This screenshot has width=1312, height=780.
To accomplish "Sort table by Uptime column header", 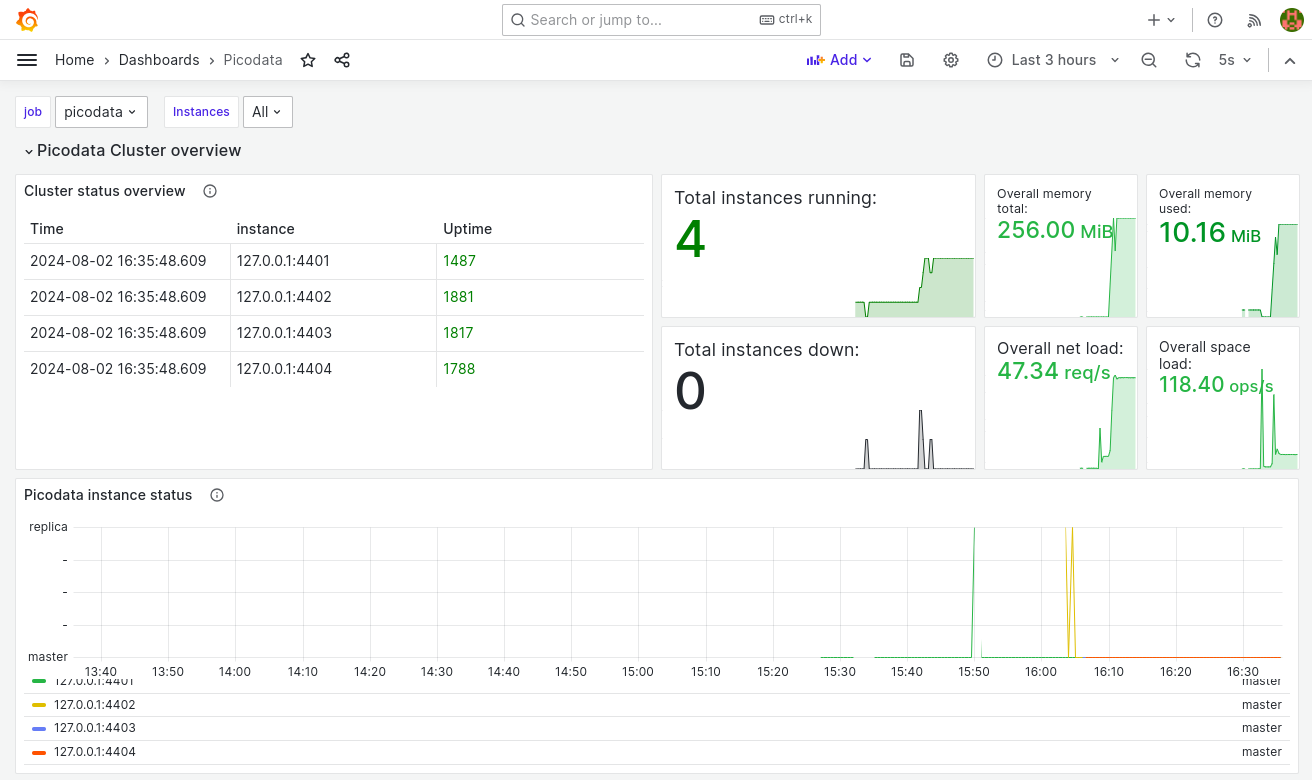I will (x=467, y=229).
